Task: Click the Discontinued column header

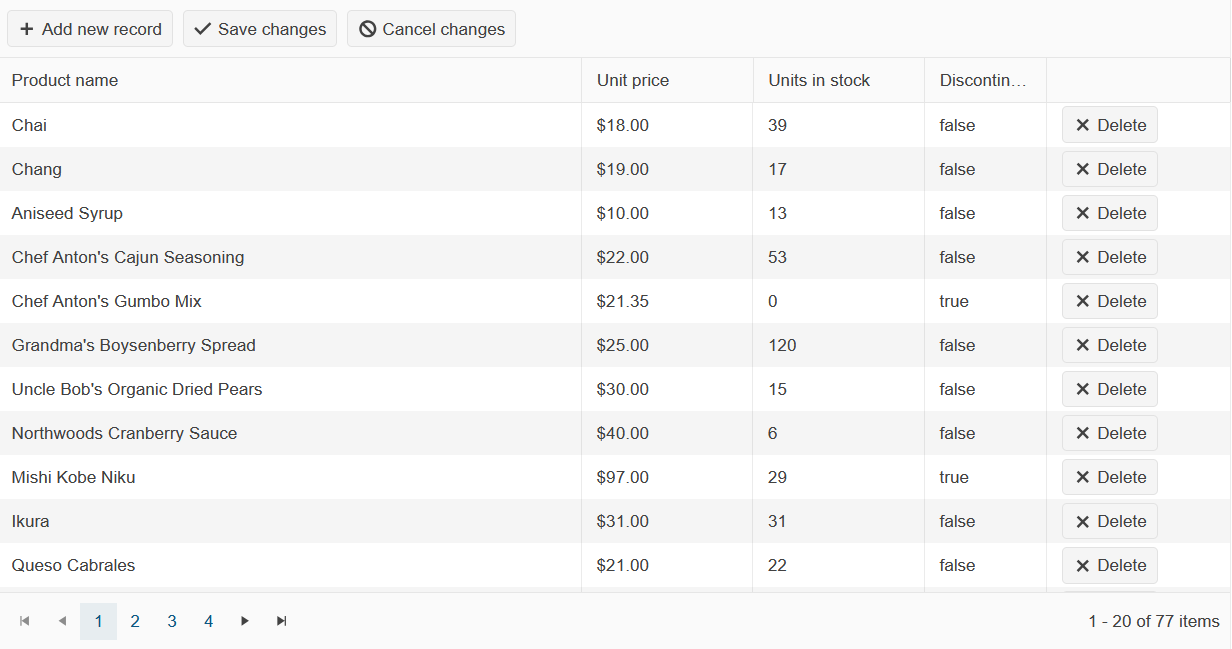Action: [983, 80]
